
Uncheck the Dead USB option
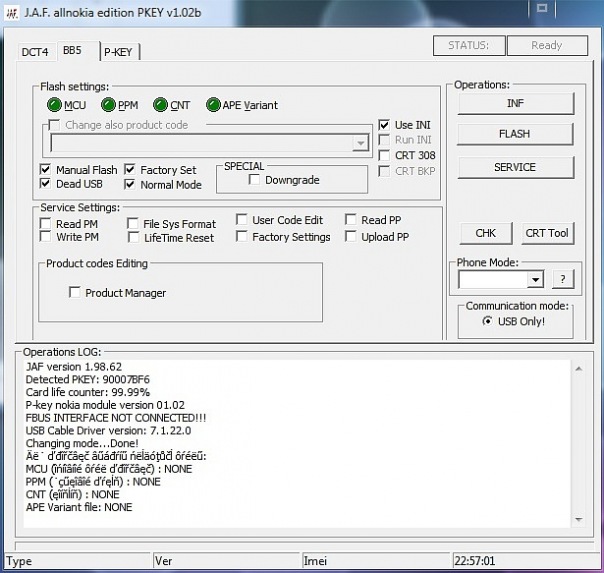coord(45,184)
